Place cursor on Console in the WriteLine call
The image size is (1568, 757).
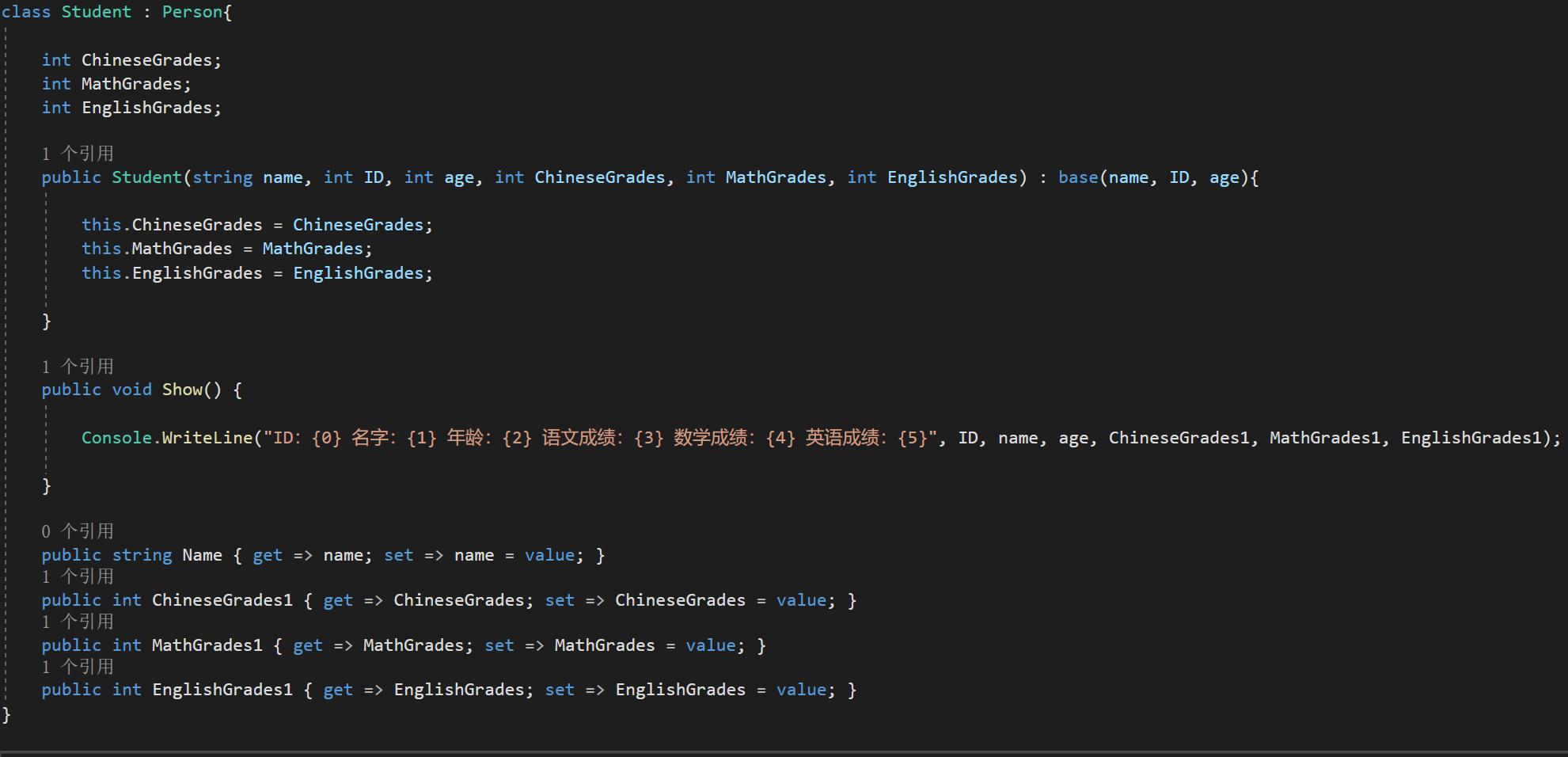click(116, 438)
